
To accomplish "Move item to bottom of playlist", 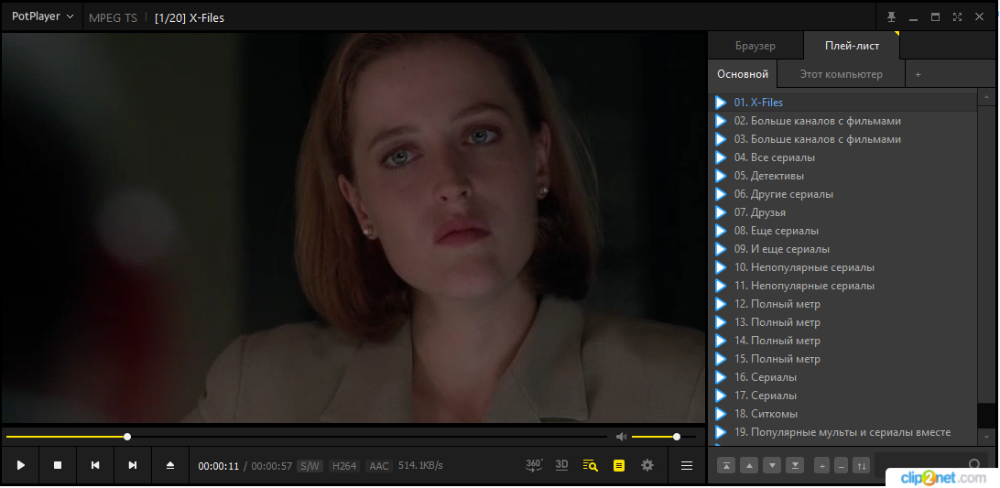I will [795, 466].
